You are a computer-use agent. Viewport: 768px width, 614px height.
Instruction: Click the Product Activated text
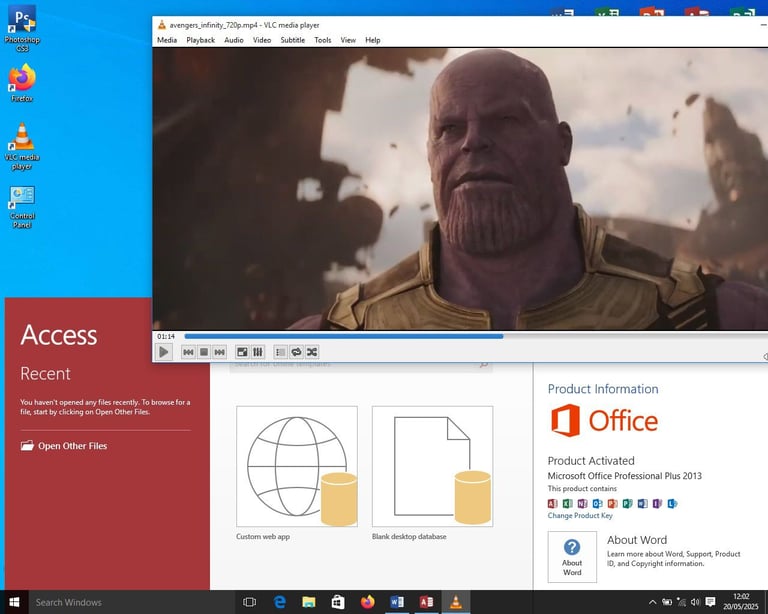[591, 461]
